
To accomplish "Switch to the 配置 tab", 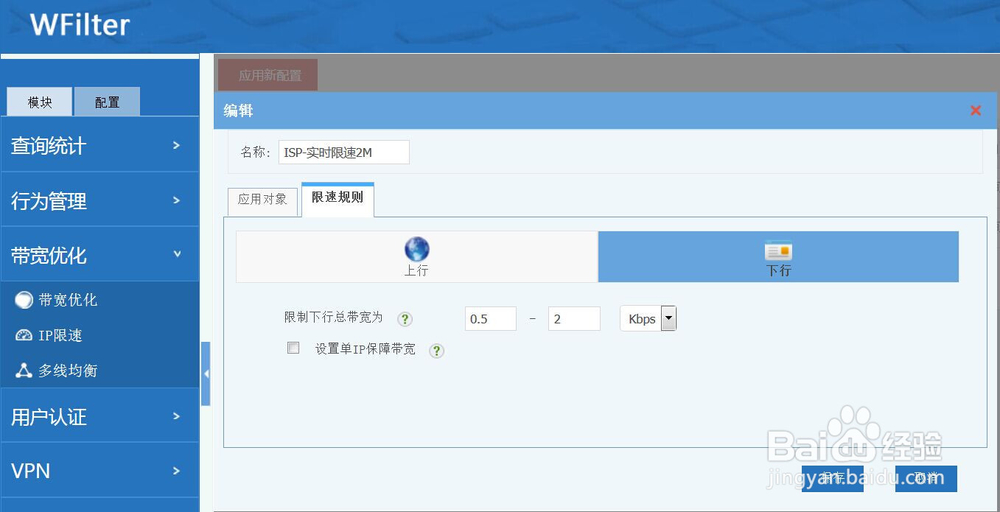I will (x=107, y=102).
